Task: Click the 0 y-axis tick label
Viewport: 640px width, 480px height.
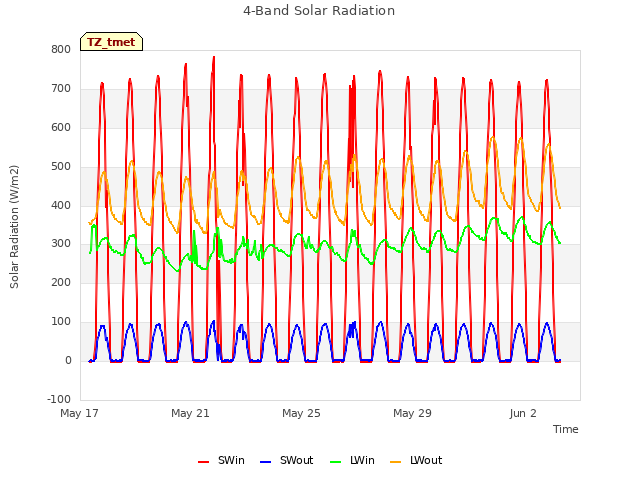Action: (68, 361)
